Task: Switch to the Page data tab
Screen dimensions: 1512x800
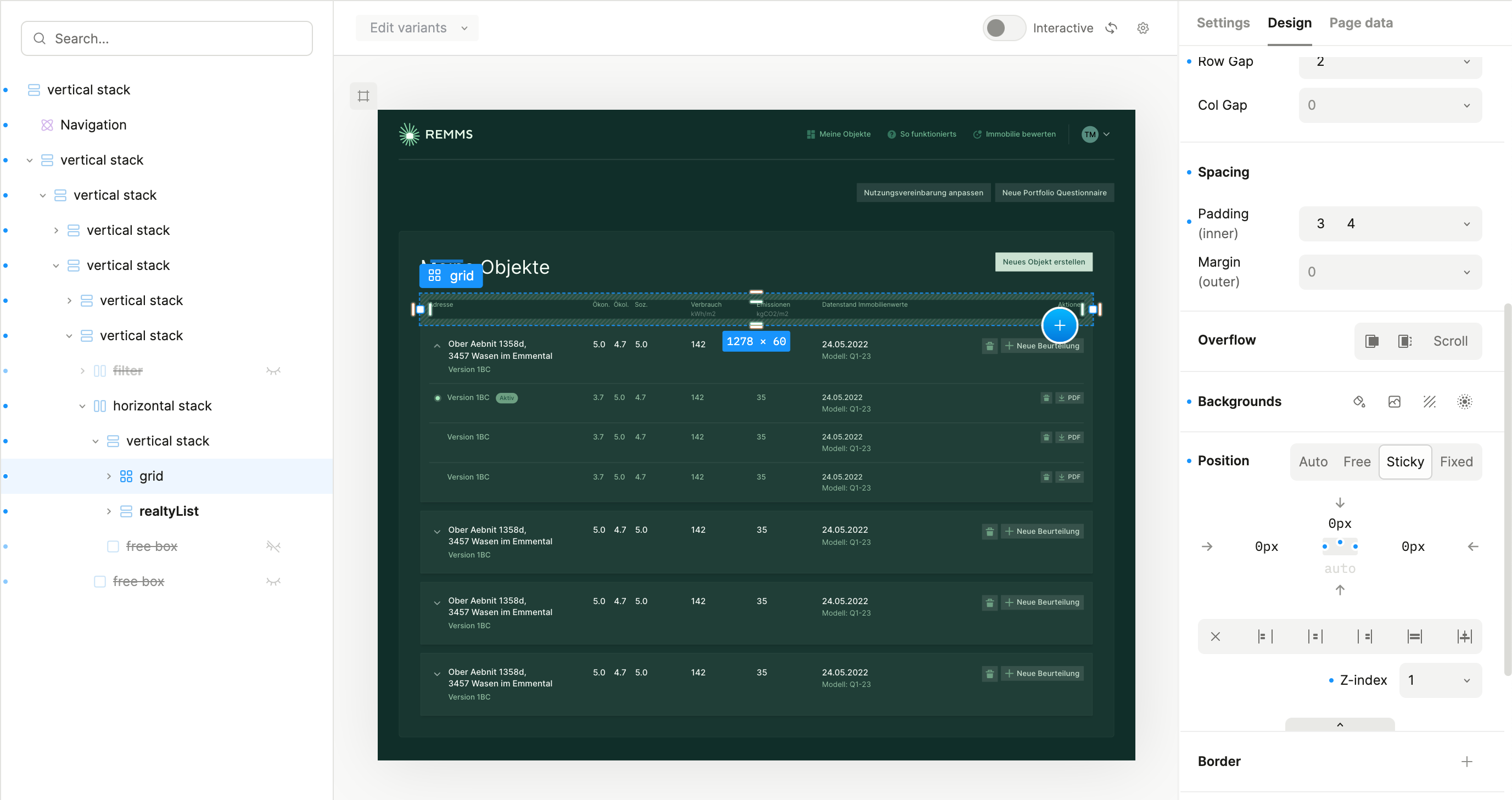Action: (1360, 23)
